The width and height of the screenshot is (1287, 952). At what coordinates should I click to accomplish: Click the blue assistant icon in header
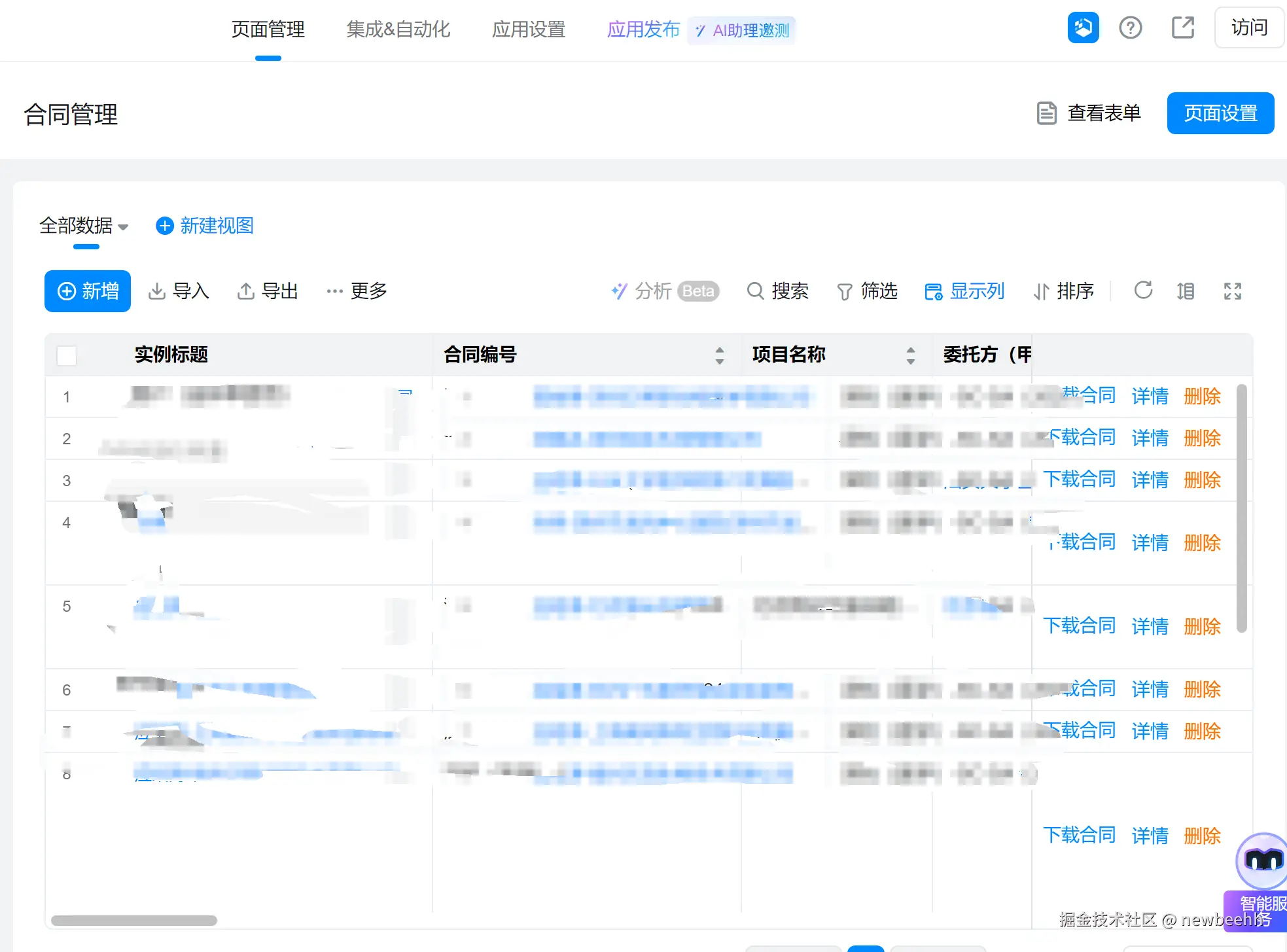[1083, 28]
